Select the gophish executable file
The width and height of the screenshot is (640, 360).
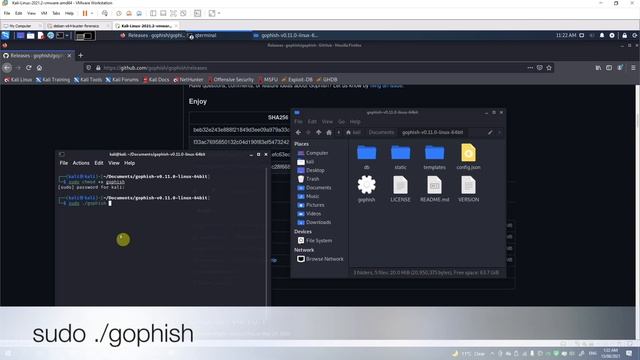367,189
